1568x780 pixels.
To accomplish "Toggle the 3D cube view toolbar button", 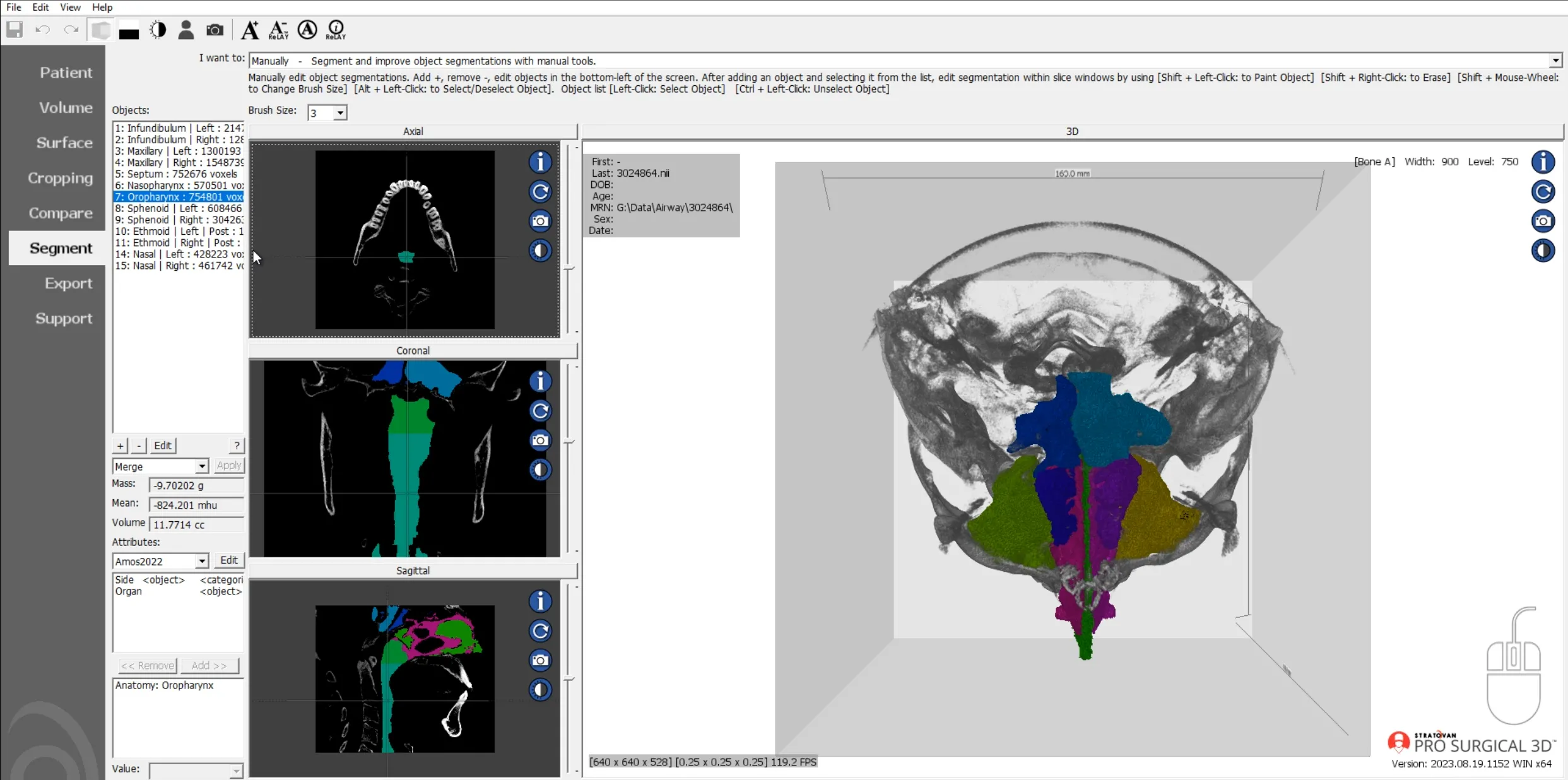I will (100, 30).
